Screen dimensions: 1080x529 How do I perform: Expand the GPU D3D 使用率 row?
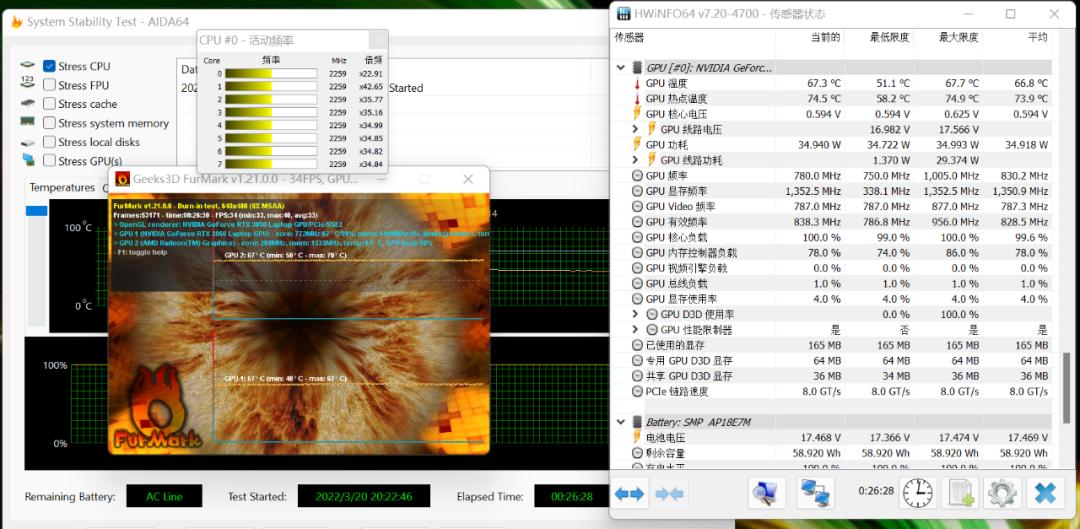636,314
